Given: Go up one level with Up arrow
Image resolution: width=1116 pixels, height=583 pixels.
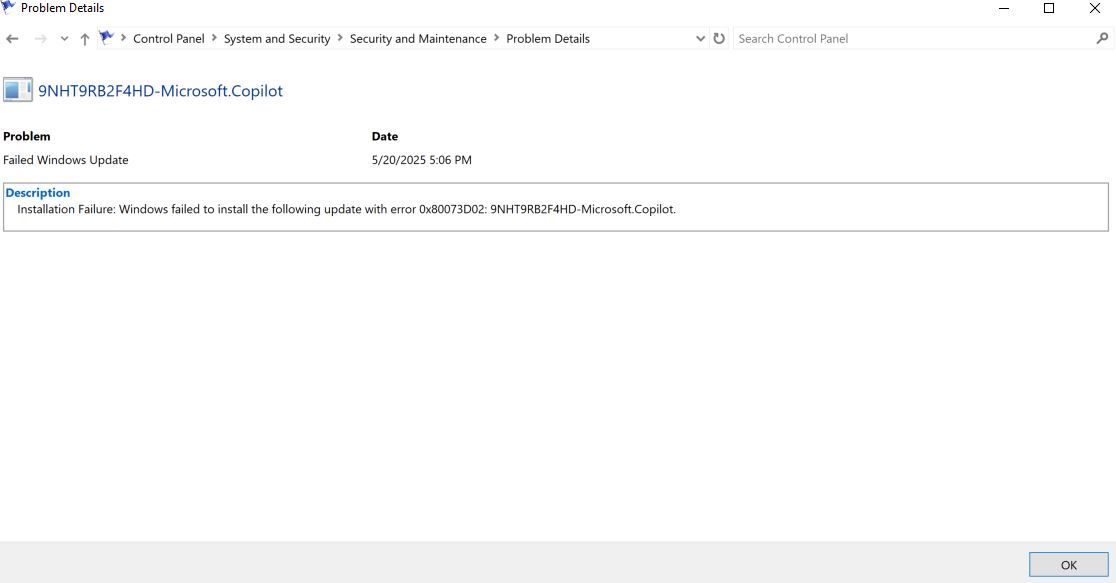Looking at the screenshot, I should (x=85, y=39).
